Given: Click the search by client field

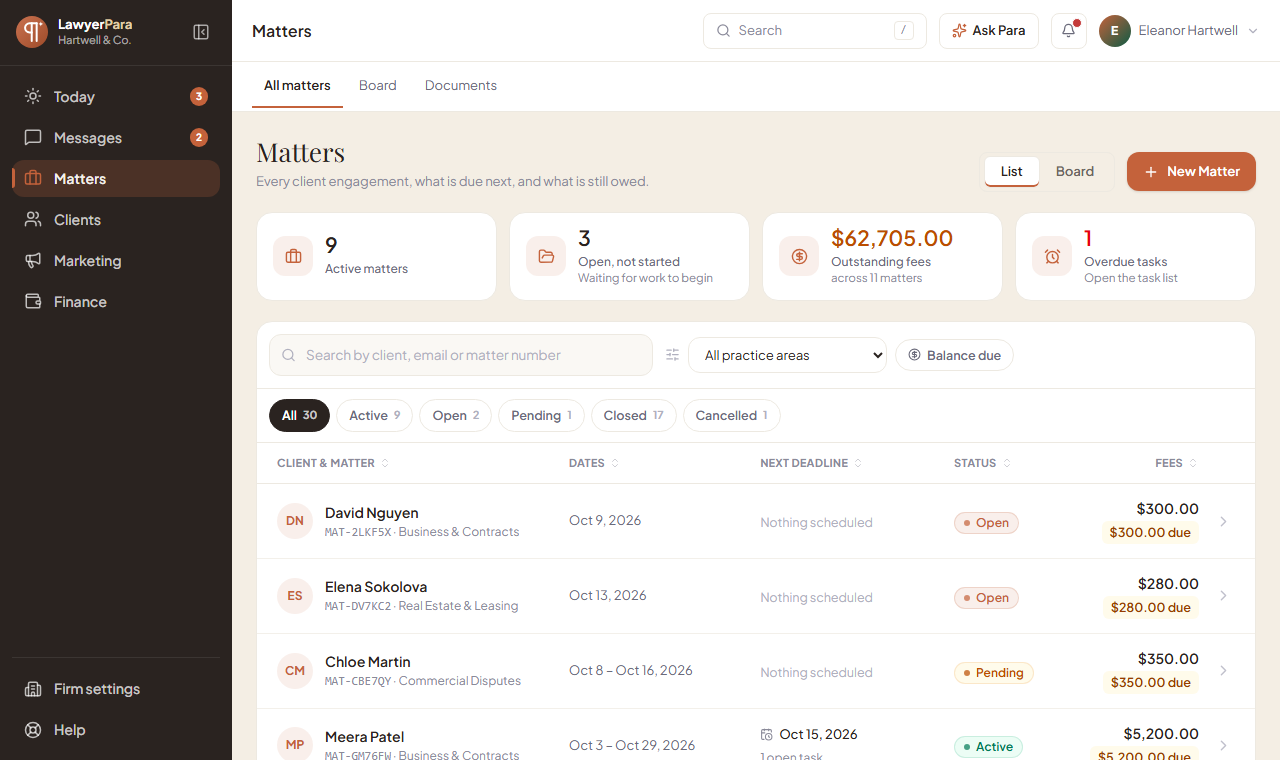Looking at the screenshot, I should (461, 355).
